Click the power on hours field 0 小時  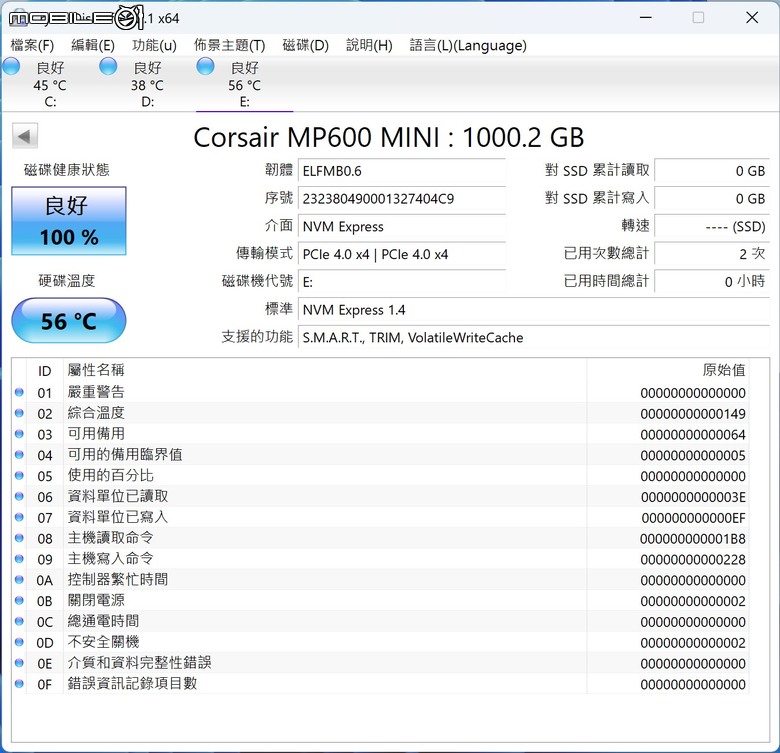[x=712, y=282]
